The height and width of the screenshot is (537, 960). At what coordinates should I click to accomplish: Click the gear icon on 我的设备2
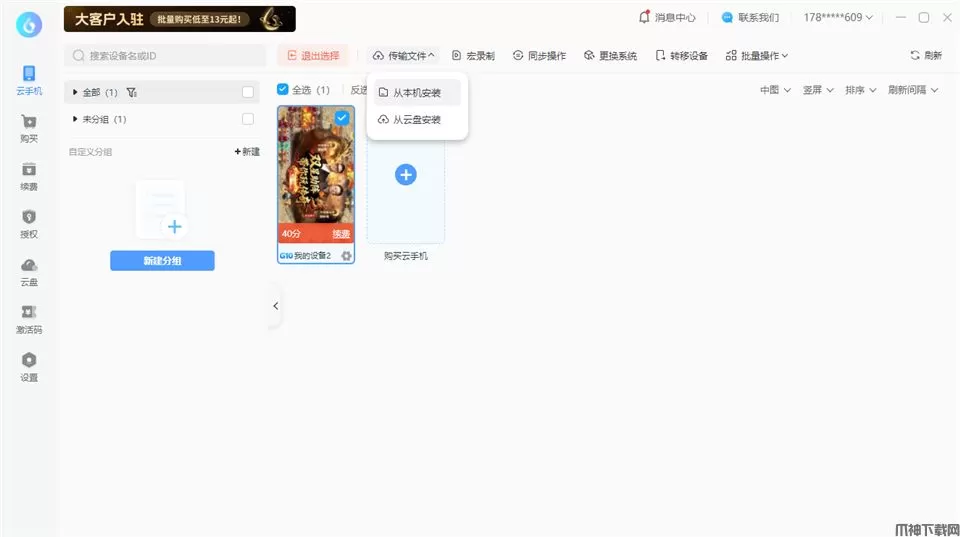(x=347, y=256)
